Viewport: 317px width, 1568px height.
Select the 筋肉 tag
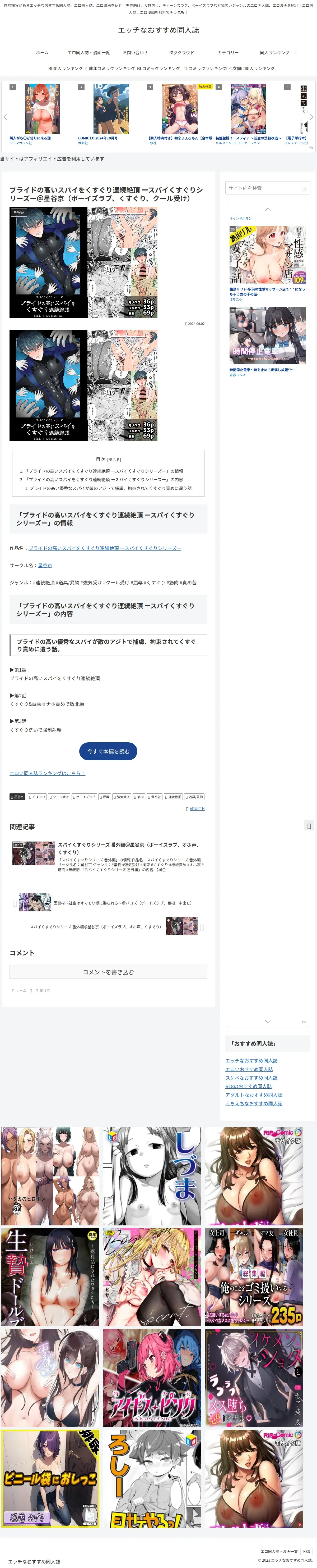coord(138,797)
